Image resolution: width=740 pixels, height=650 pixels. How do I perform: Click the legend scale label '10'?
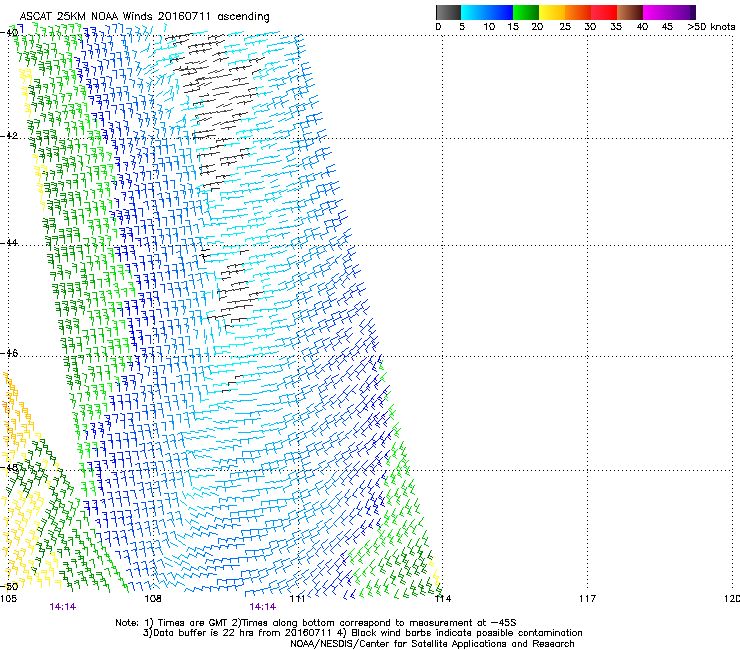pos(489,26)
